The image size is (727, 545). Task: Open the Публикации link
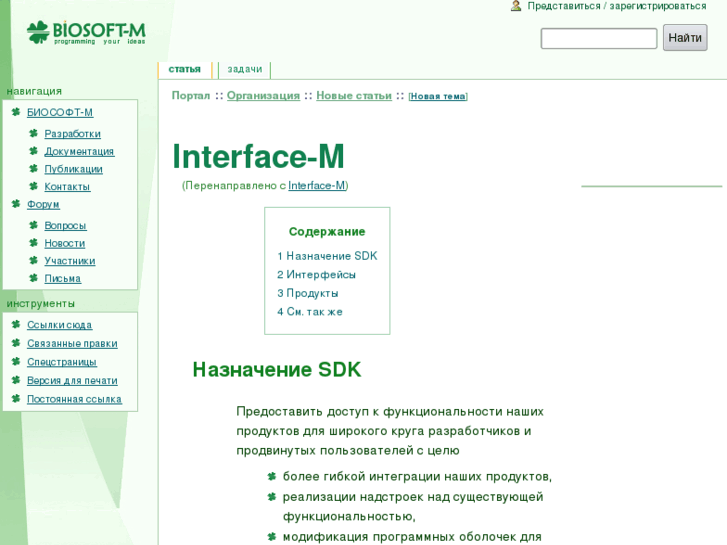click(73, 169)
